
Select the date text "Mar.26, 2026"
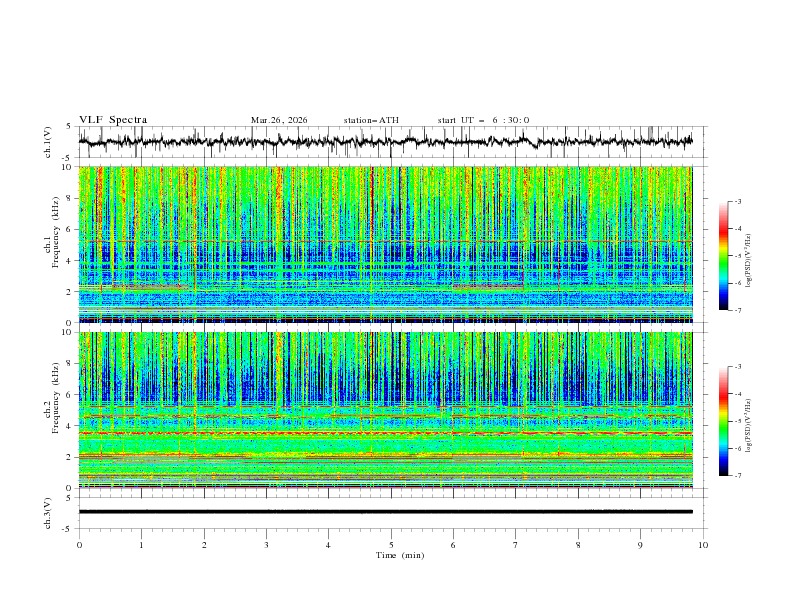click(x=279, y=120)
